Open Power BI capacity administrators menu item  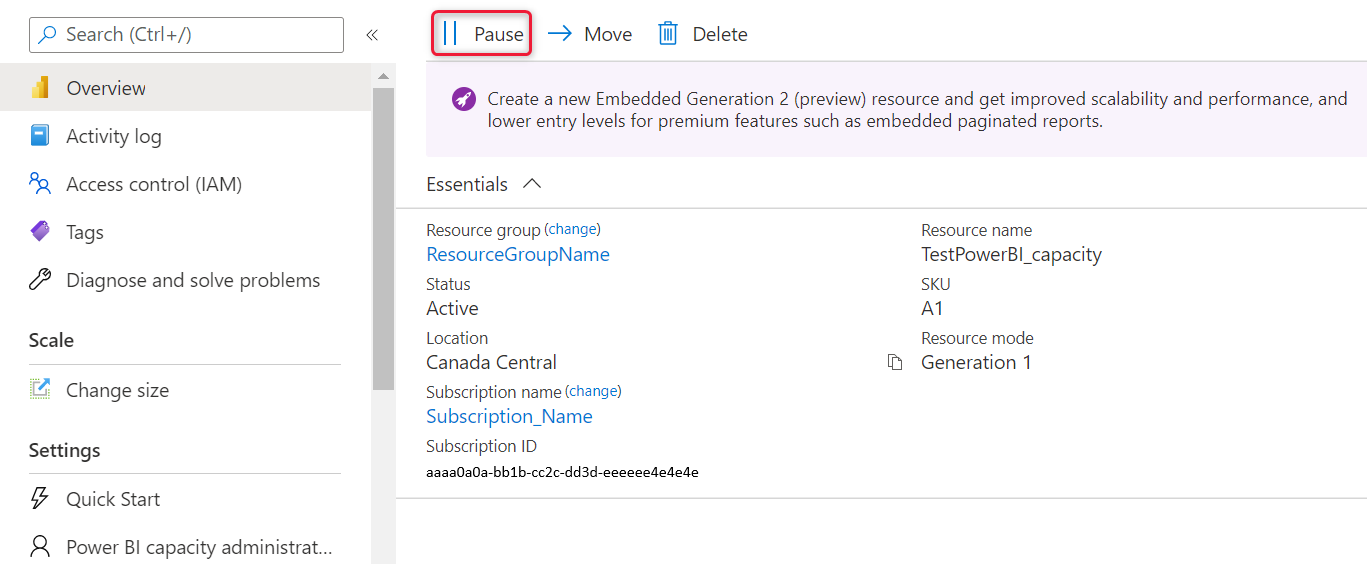pos(198,547)
